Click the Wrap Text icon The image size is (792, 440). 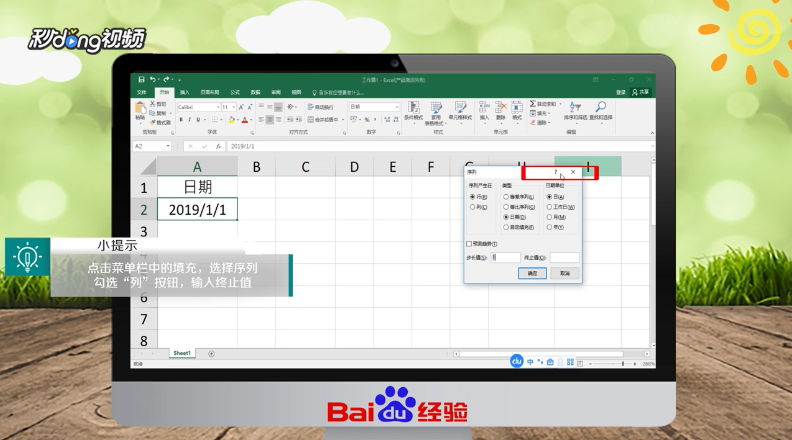click(310, 107)
